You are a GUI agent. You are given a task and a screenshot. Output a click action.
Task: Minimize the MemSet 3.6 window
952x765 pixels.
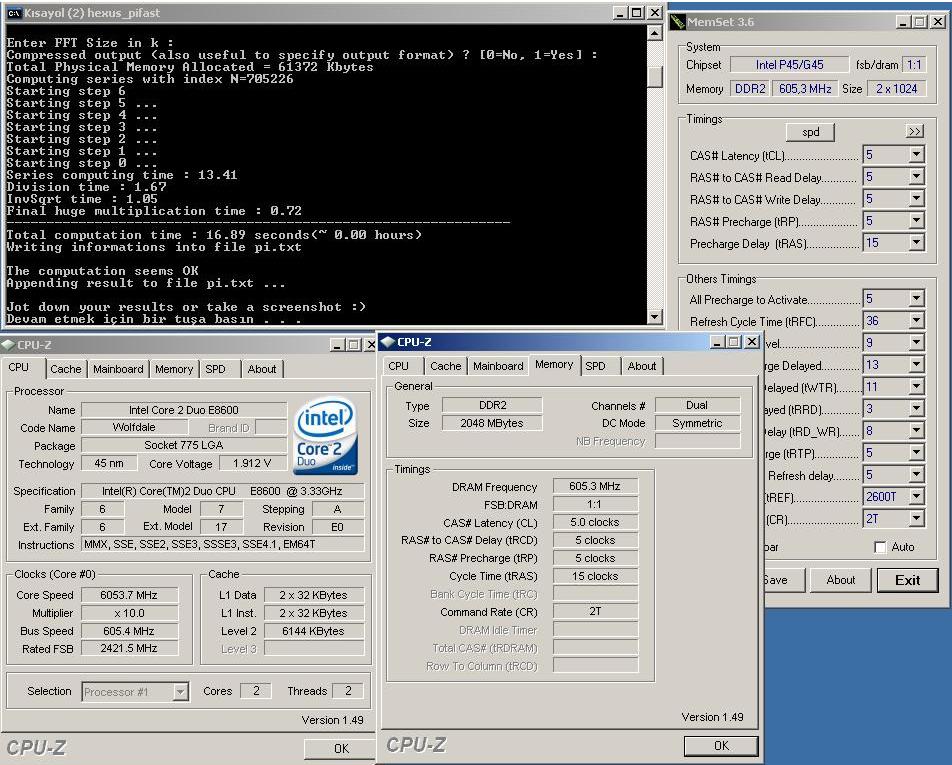pos(903,22)
